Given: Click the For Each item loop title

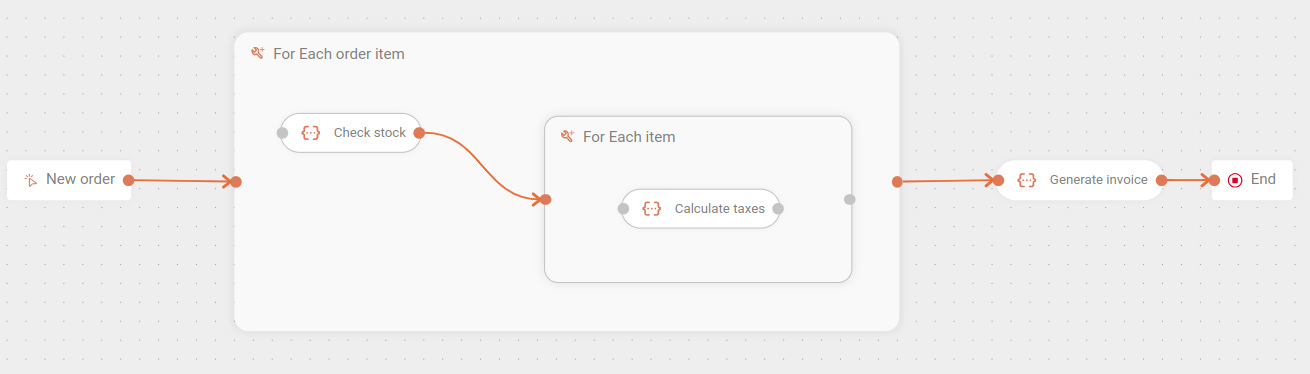Looking at the screenshot, I should tap(629, 137).
